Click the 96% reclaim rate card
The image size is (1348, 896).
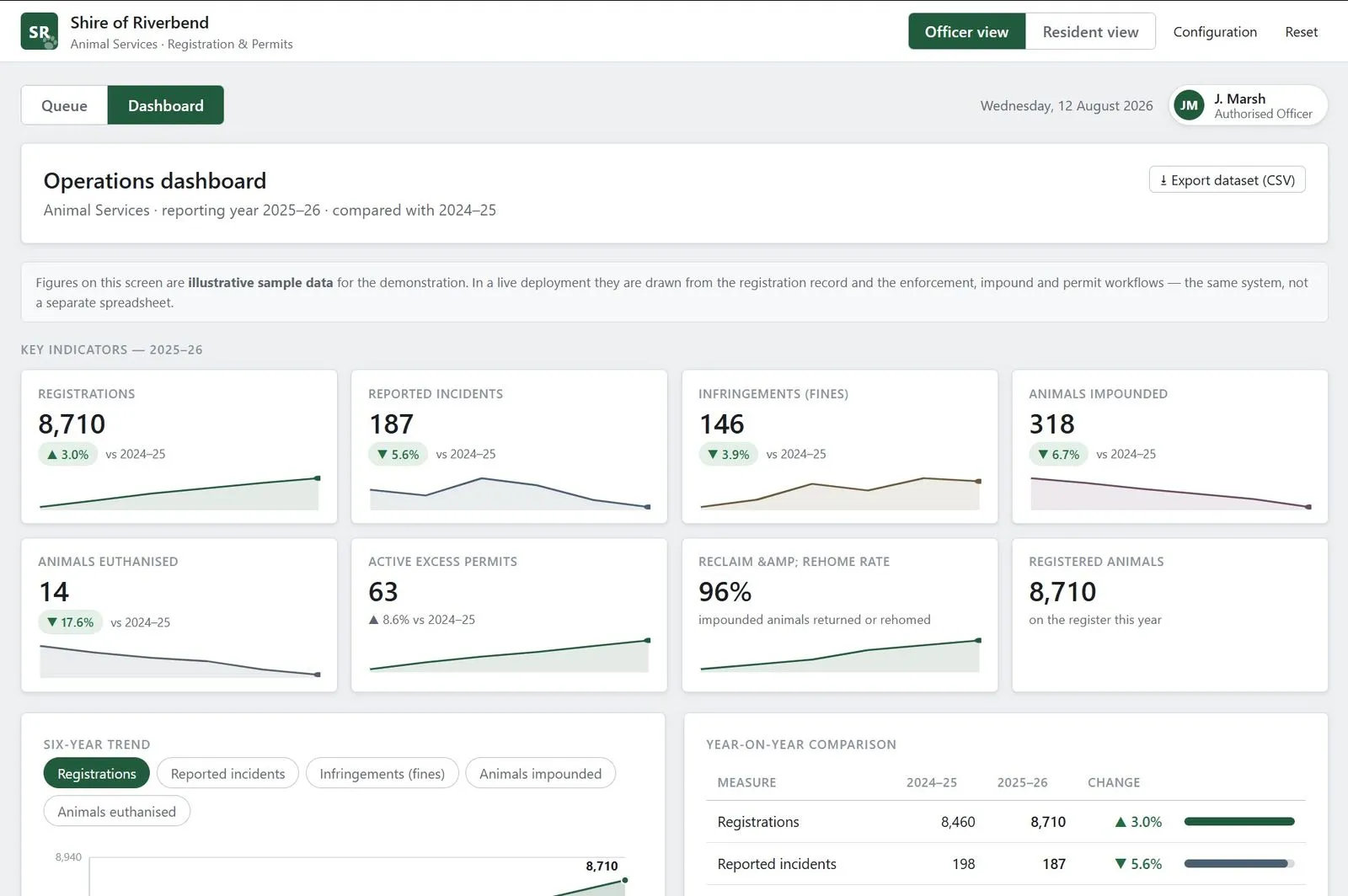[840, 615]
